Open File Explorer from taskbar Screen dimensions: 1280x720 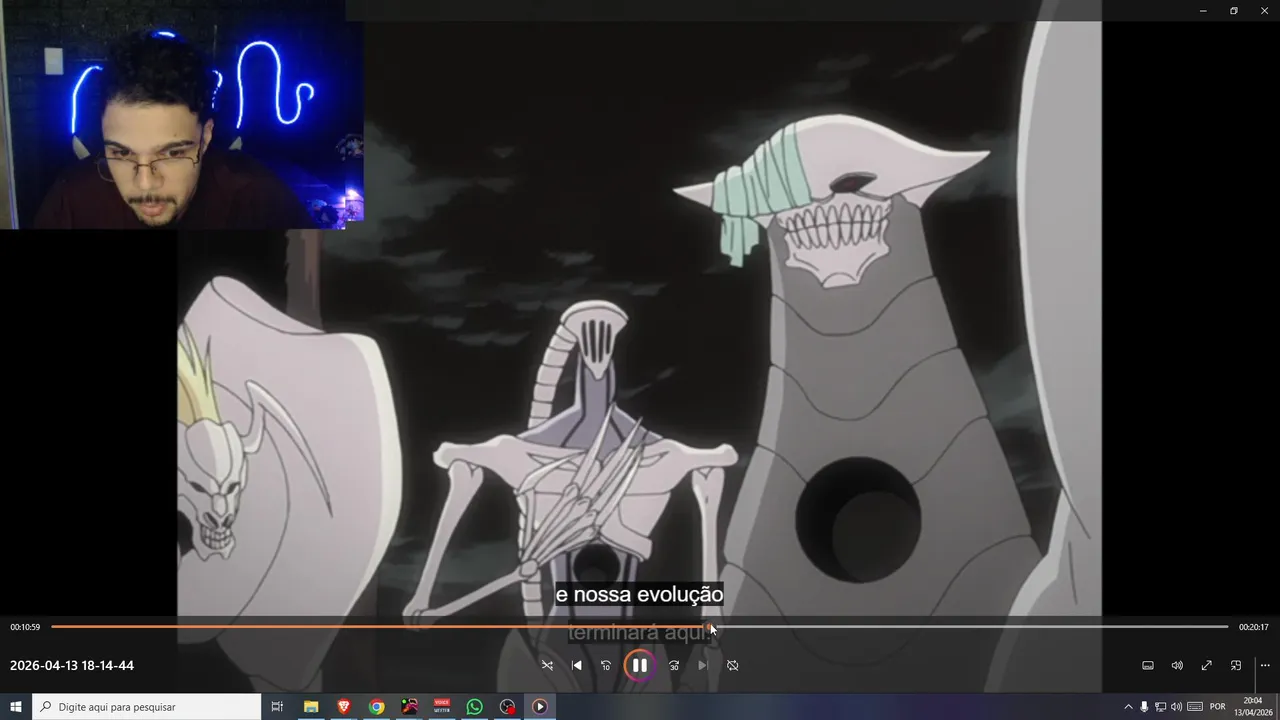311,707
